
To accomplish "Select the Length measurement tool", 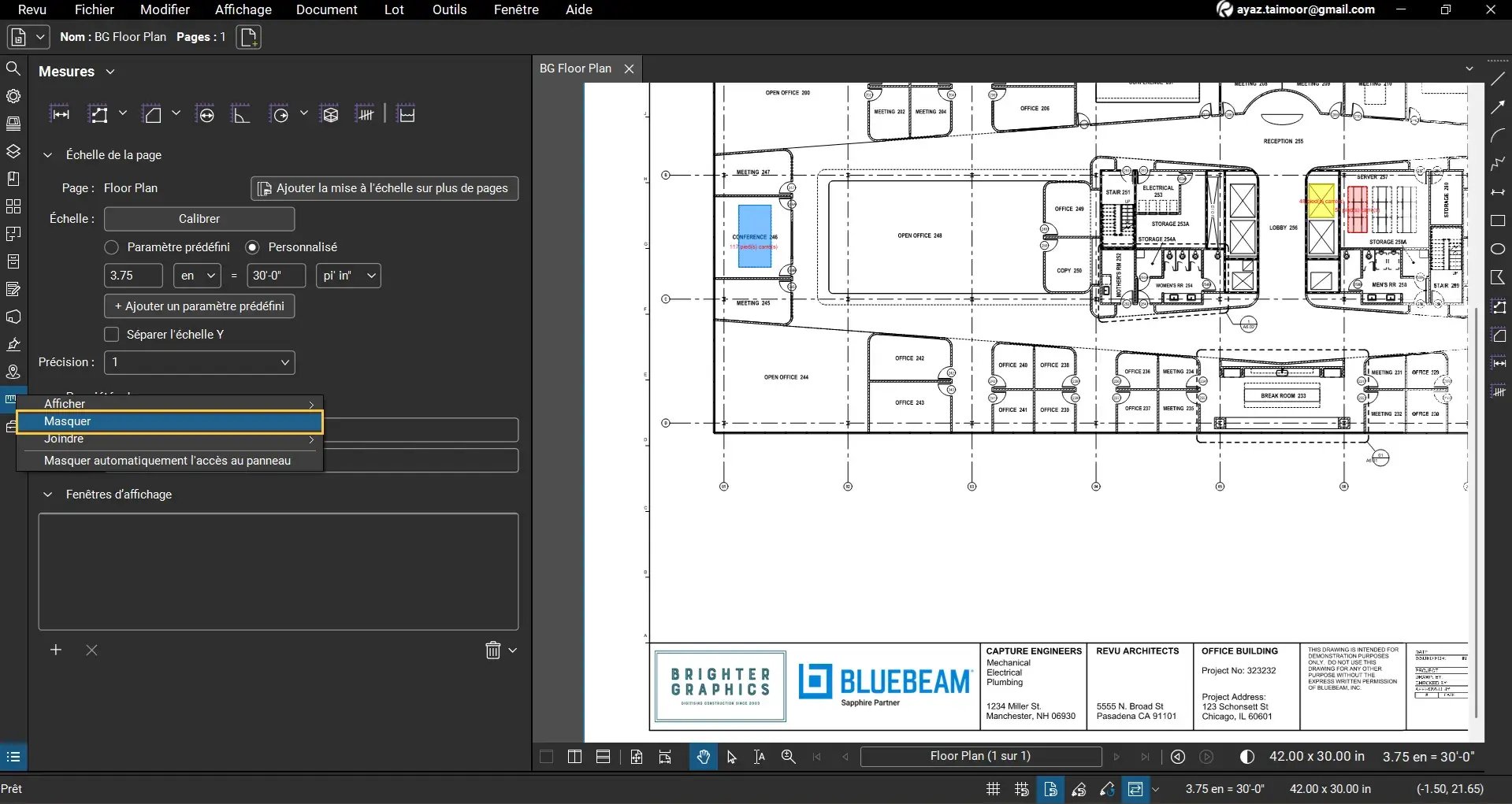I will [x=61, y=113].
